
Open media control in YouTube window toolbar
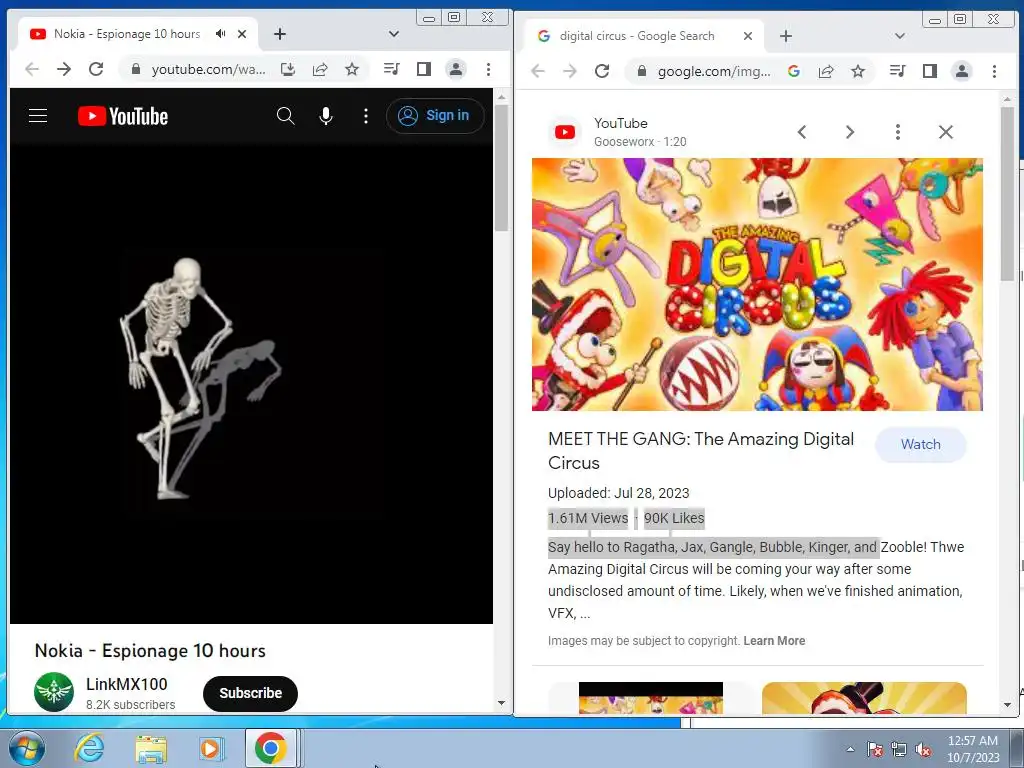392,69
